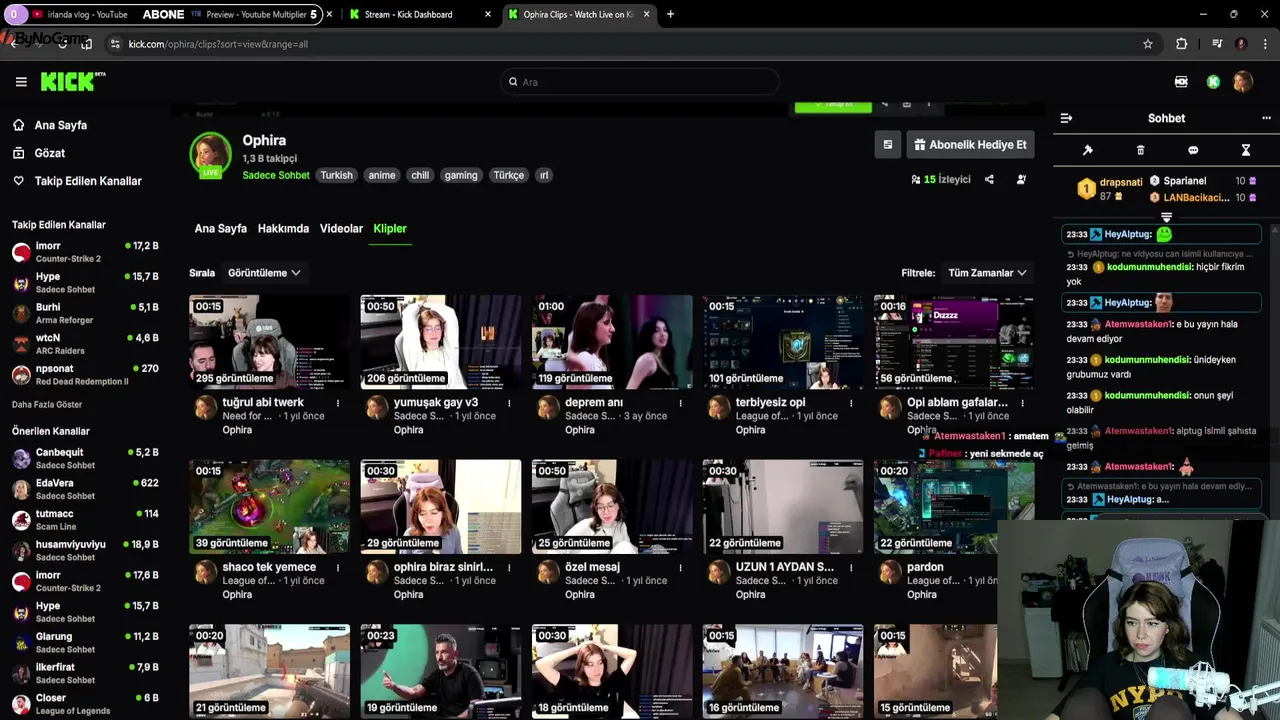Select the Klipler tab

(x=390, y=229)
